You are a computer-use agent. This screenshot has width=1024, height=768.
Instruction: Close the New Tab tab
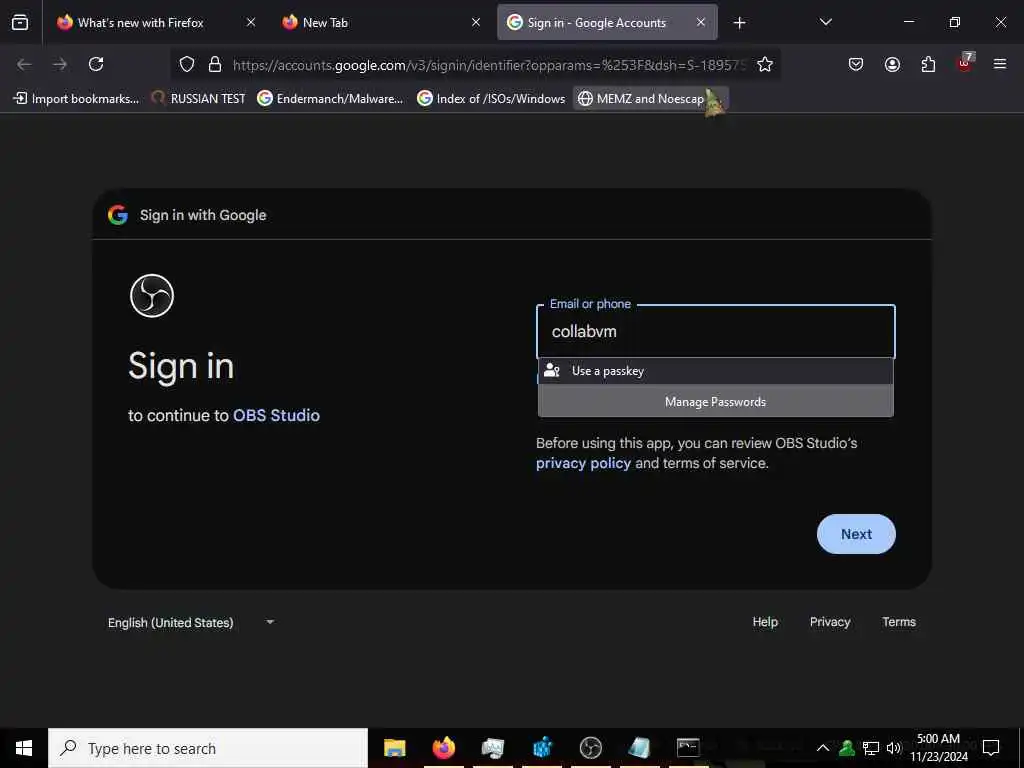(476, 22)
